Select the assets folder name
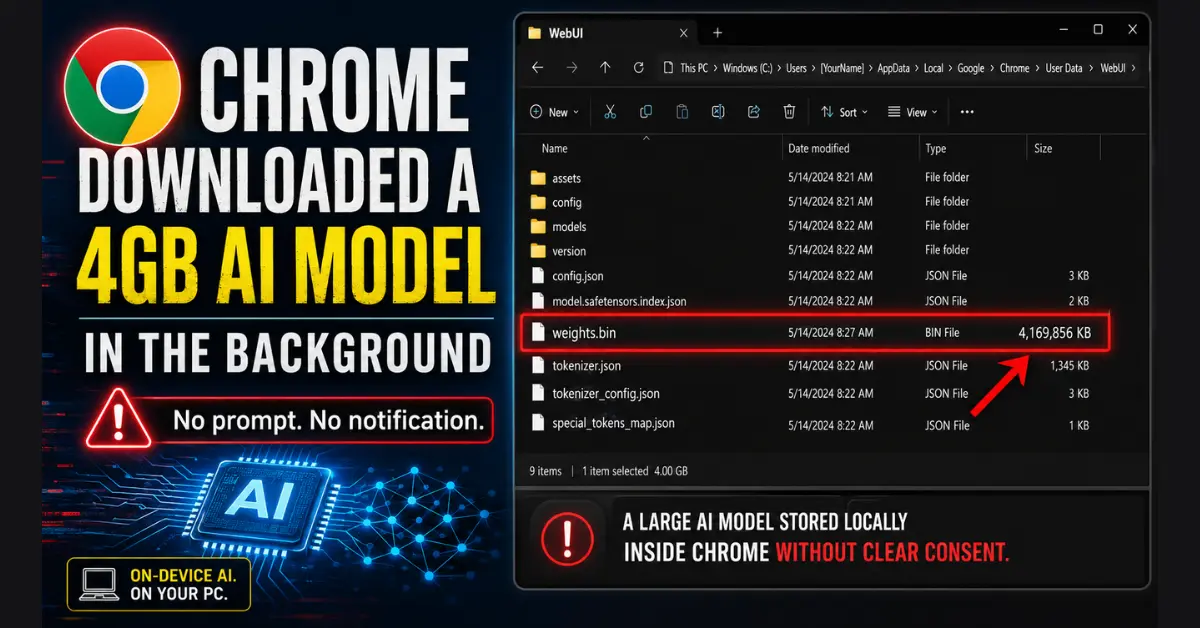1200x628 pixels. (566, 178)
